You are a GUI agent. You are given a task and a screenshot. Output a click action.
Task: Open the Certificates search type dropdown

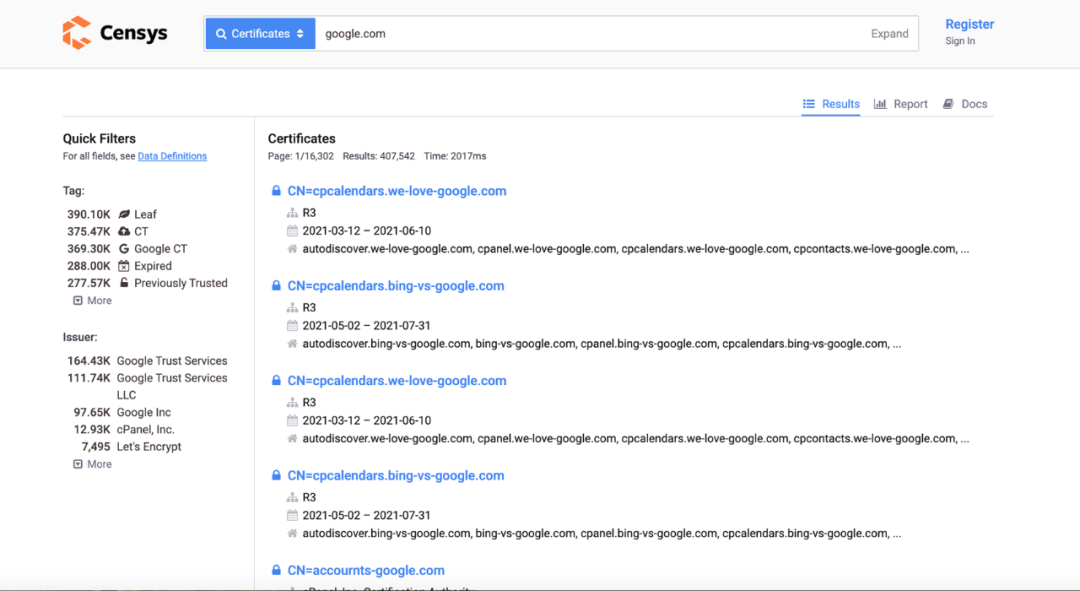click(x=260, y=33)
